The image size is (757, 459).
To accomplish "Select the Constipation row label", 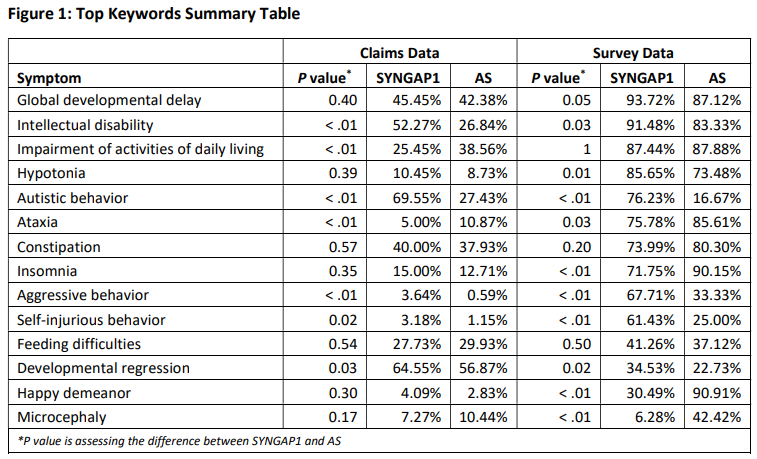I will [59, 246].
